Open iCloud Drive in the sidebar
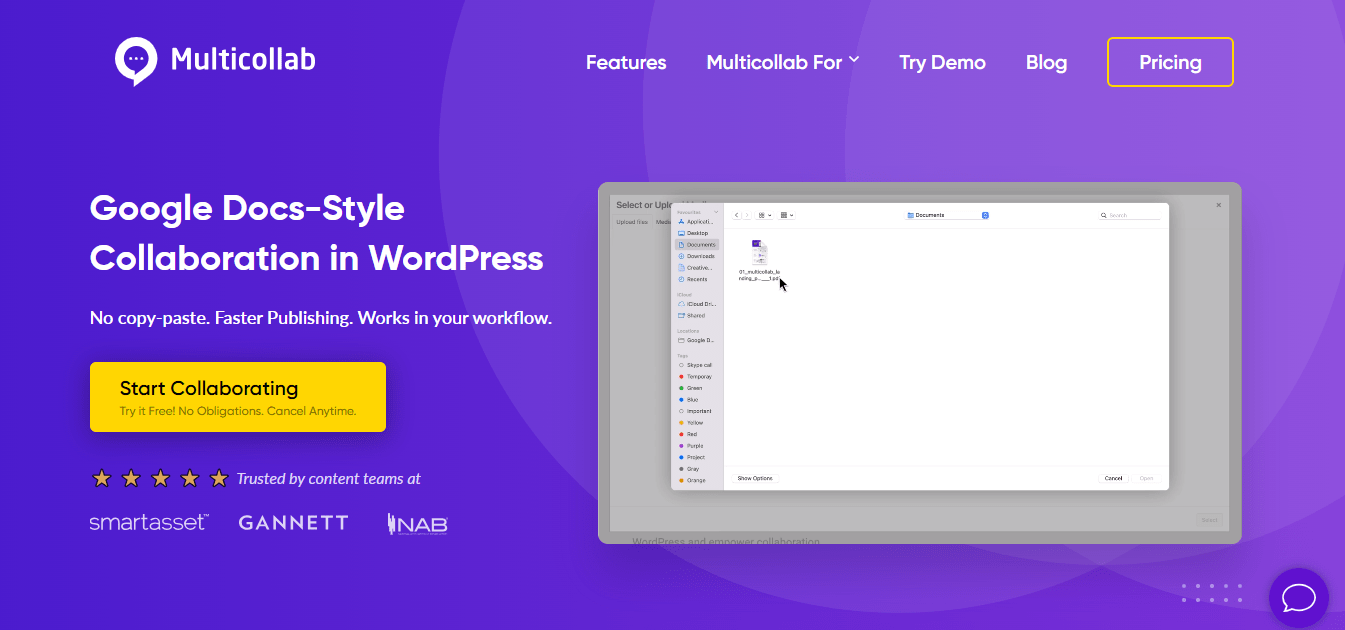The height and width of the screenshot is (630, 1345). (x=697, y=304)
